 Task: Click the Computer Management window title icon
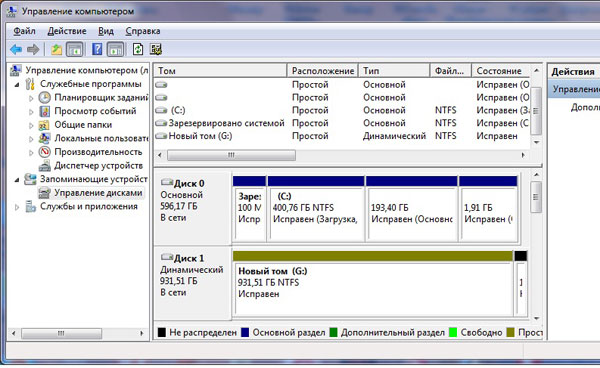11,11
